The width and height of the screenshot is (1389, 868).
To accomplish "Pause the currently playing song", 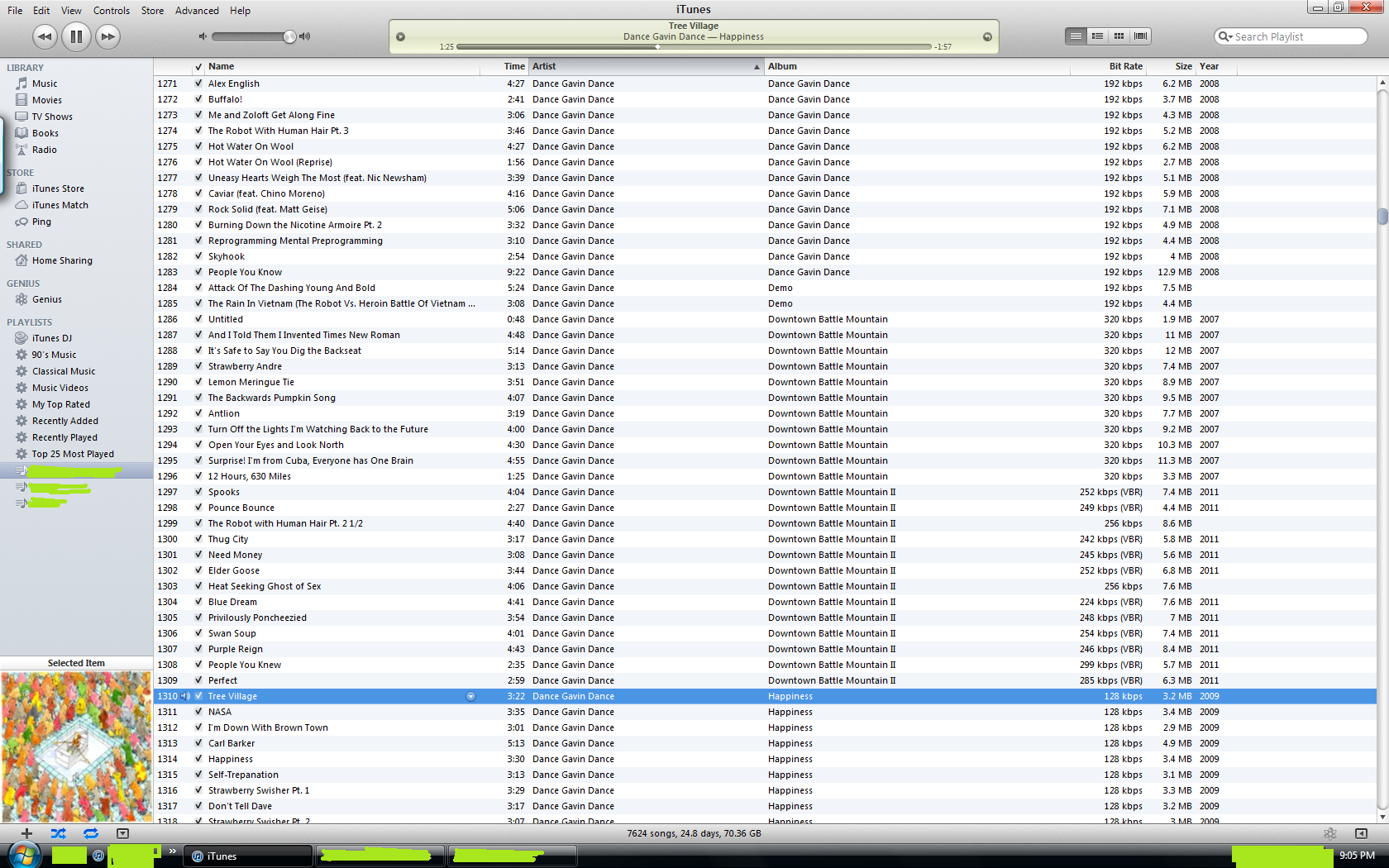I will [76, 36].
